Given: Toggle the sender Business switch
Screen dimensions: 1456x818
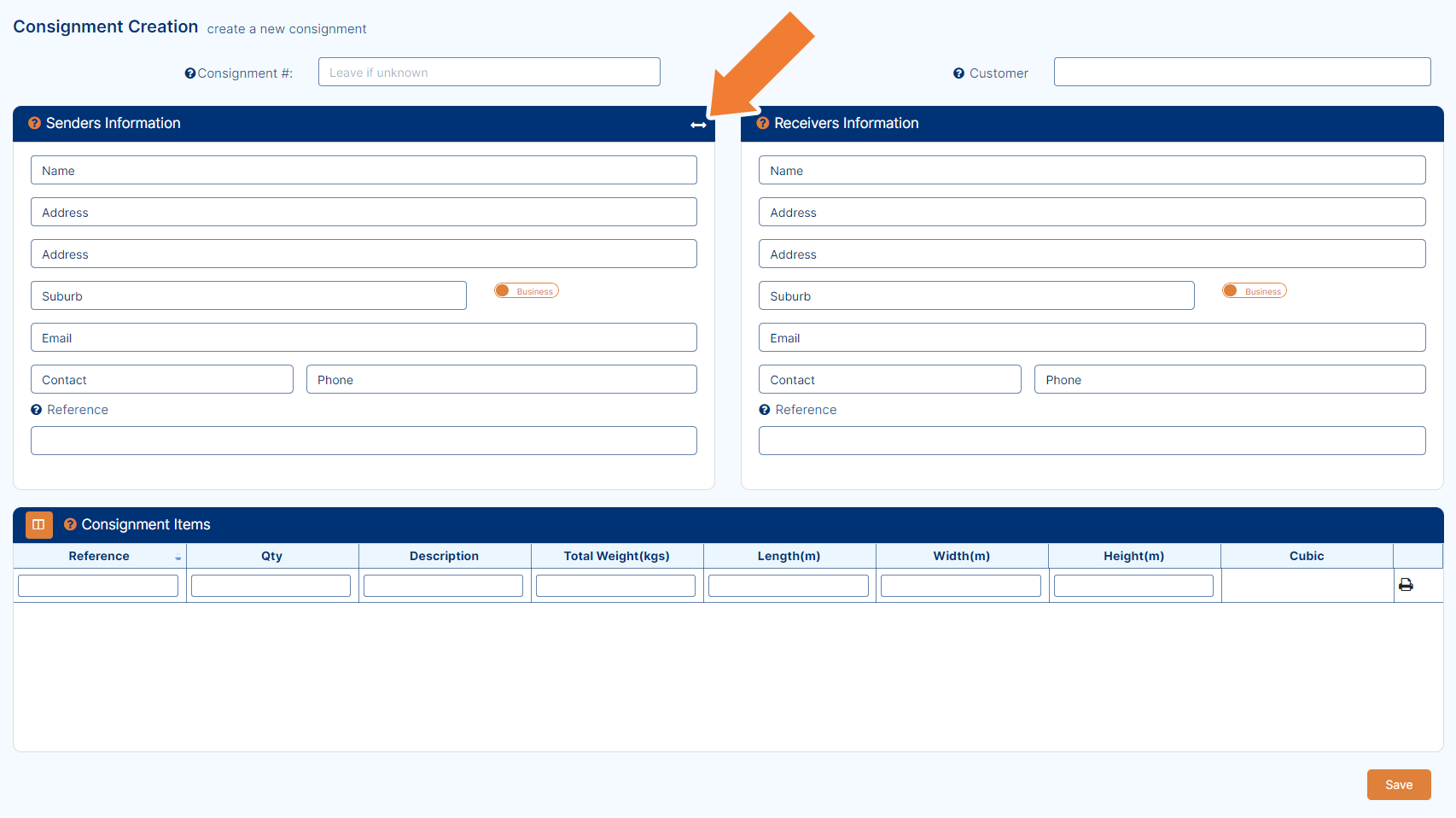Looking at the screenshot, I should pos(527,291).
